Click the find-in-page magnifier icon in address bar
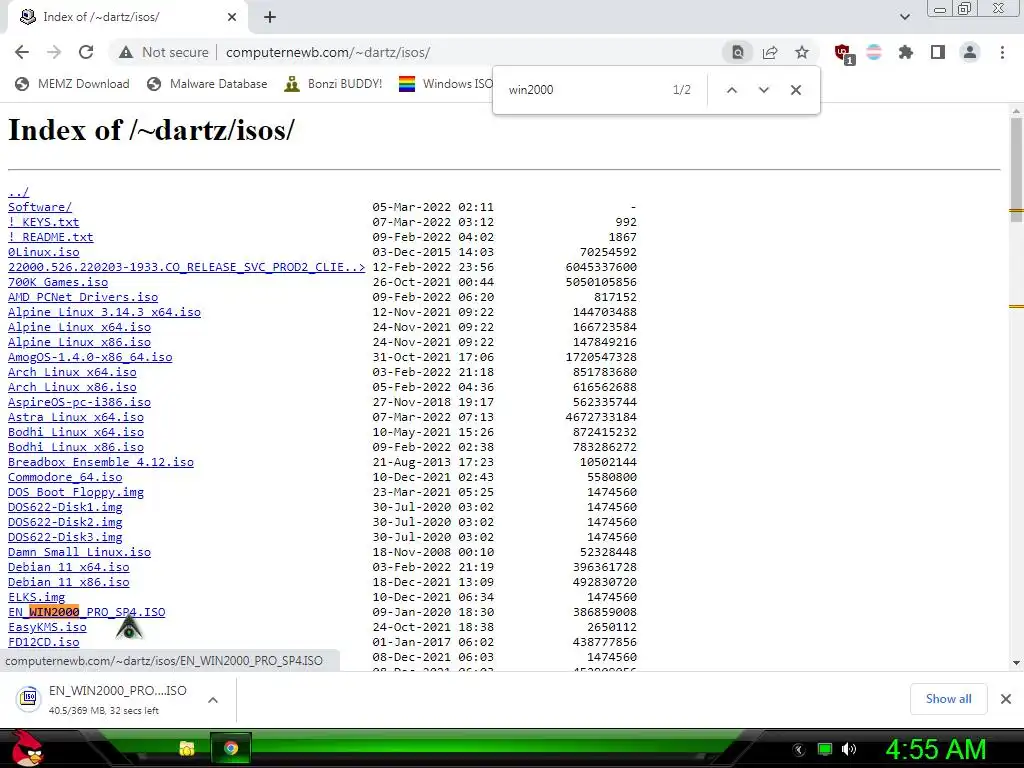Viewport: 1024px width, 768px height. (x=738, y=52)
